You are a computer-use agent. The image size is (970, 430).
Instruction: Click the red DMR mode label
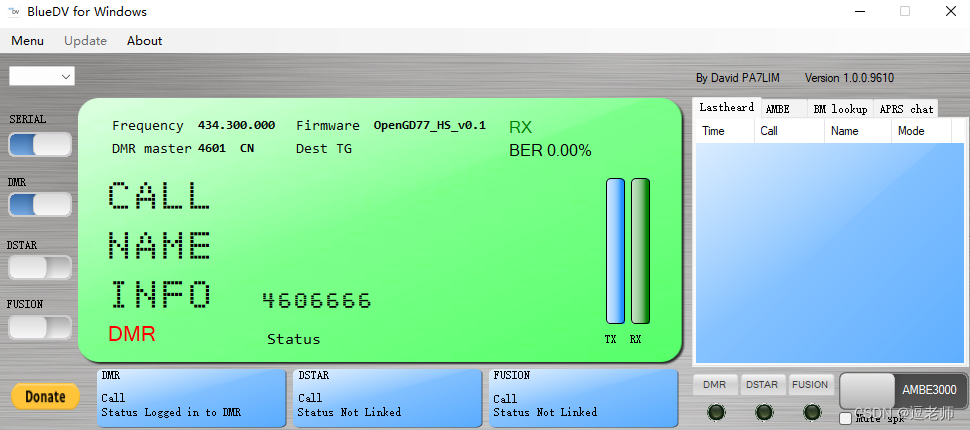(132, 334)
